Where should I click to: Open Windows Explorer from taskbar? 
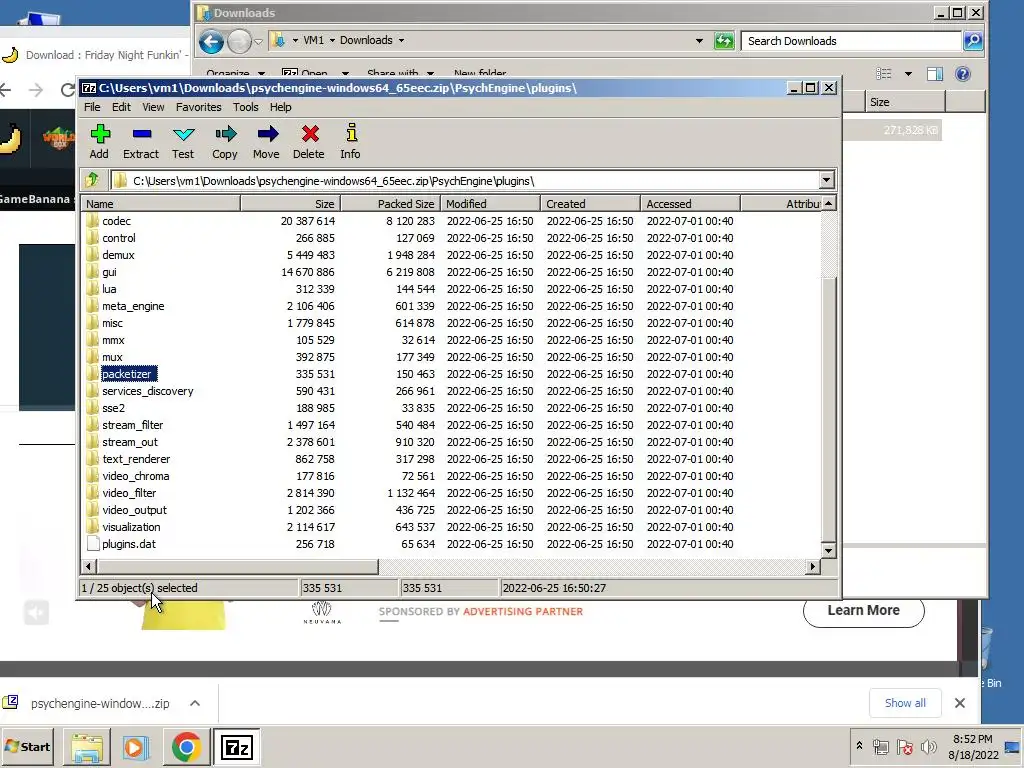pyautogui.click(x=87, y=747)
